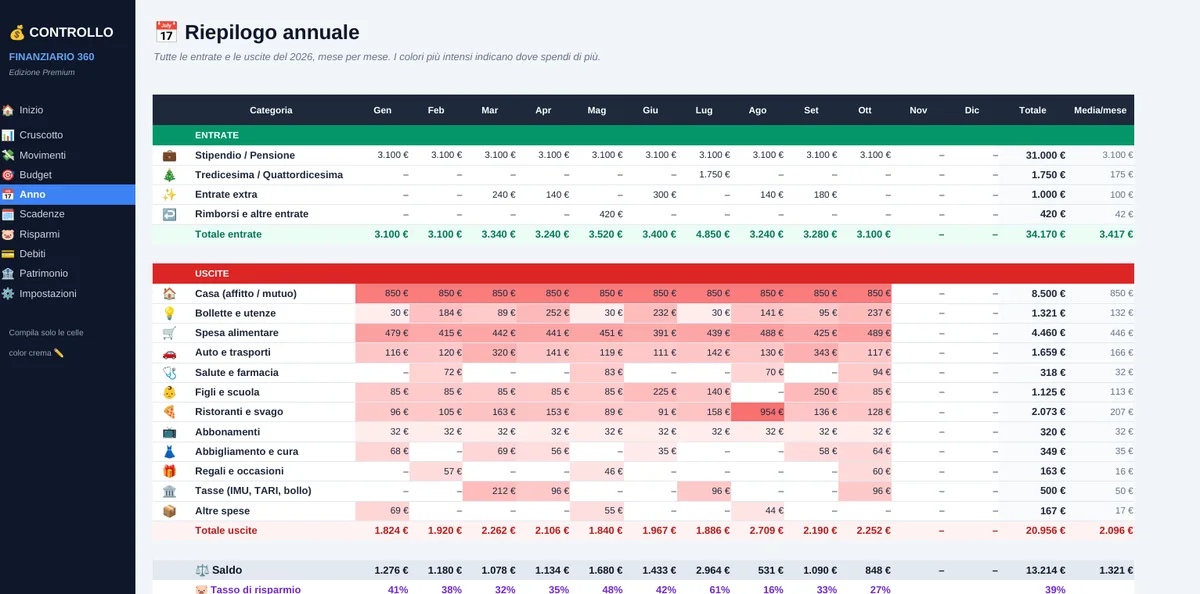Click the Saldo row label
This screenshot has width=1200, height=594.
pos(219,570)
